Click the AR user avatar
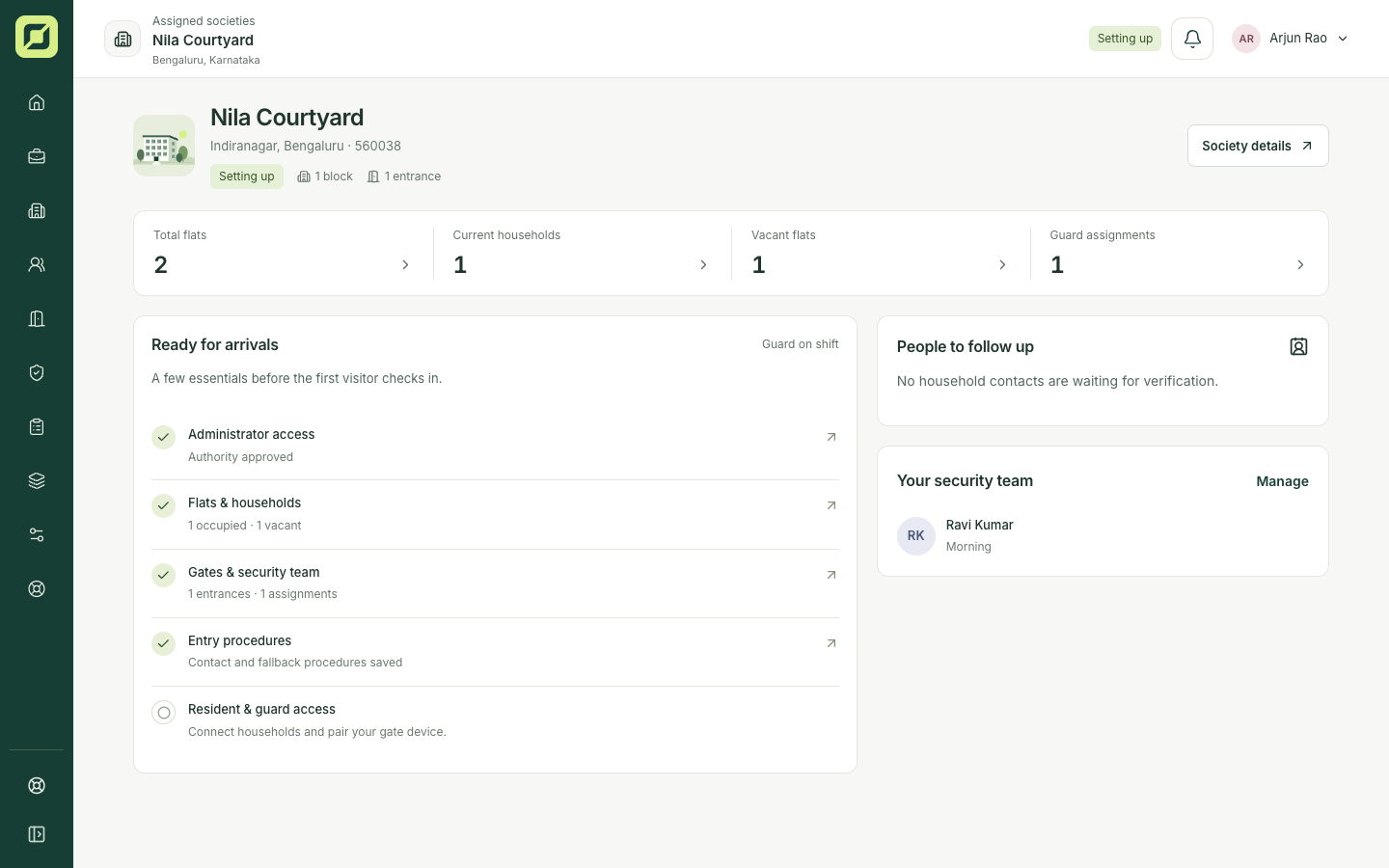Screen dimensions: 1389x868 click(1246, 39)
